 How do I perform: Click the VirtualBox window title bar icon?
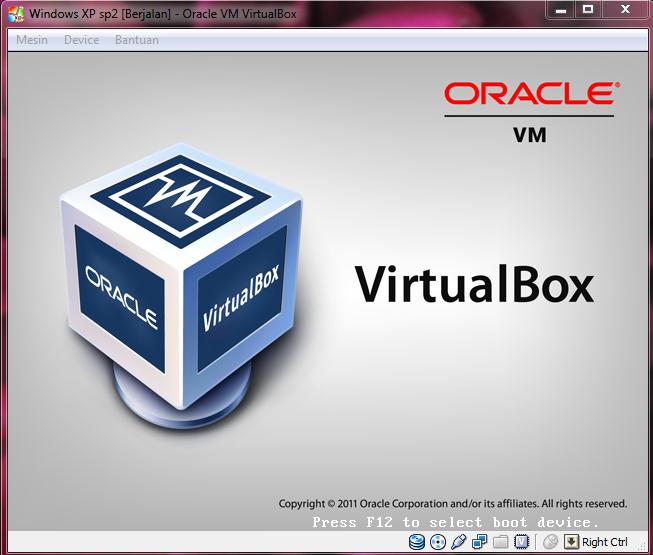point(16,14)
